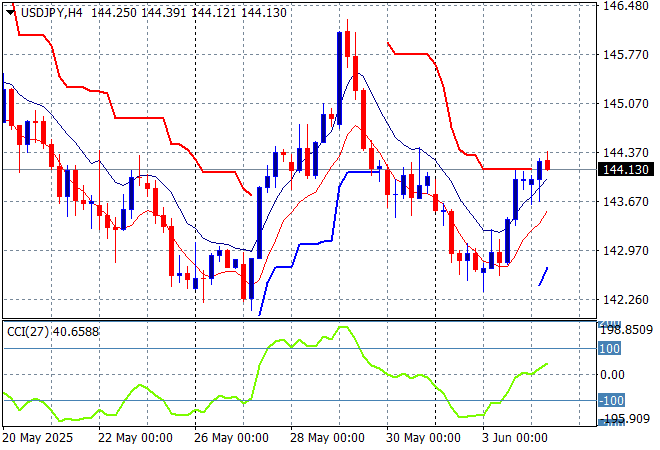Click the 146.480 price axis label
The image size is (660, 450).
pos(627,6)
